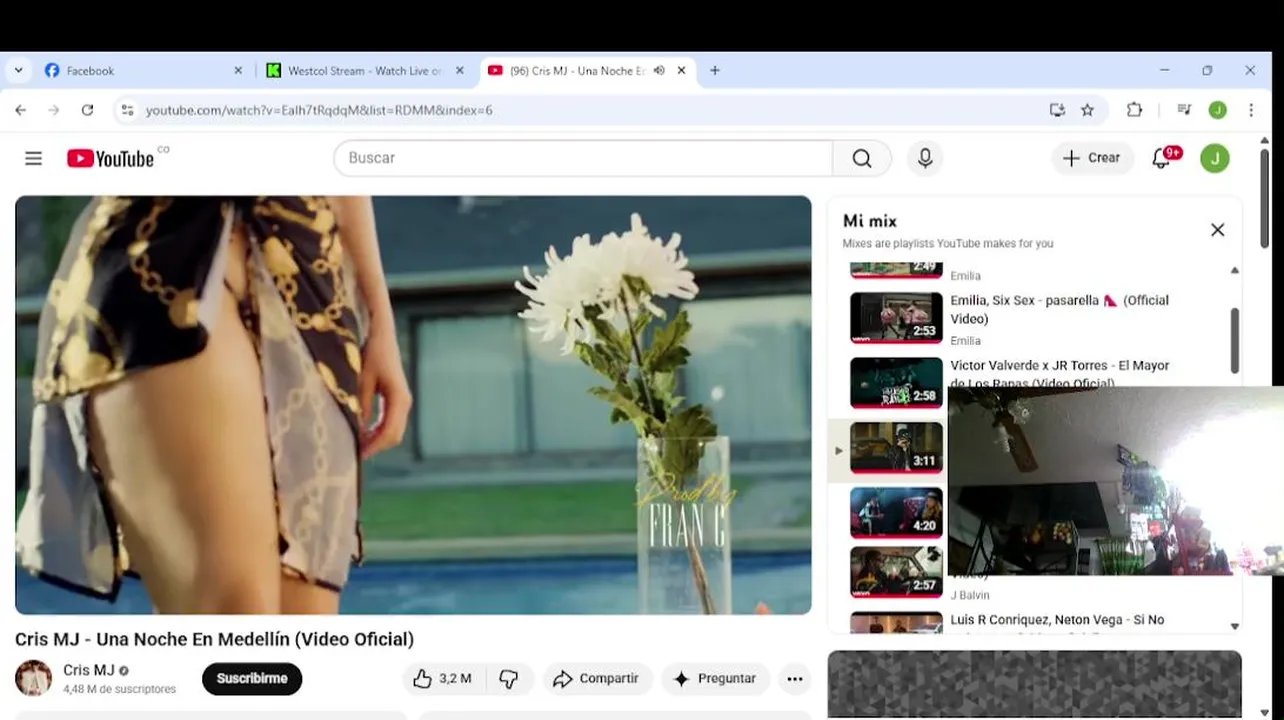Viewport: 1284px width, 720px height.
Task: Select the currently playing 3:11 thumbnail
Action: click(x=896, y=447)
